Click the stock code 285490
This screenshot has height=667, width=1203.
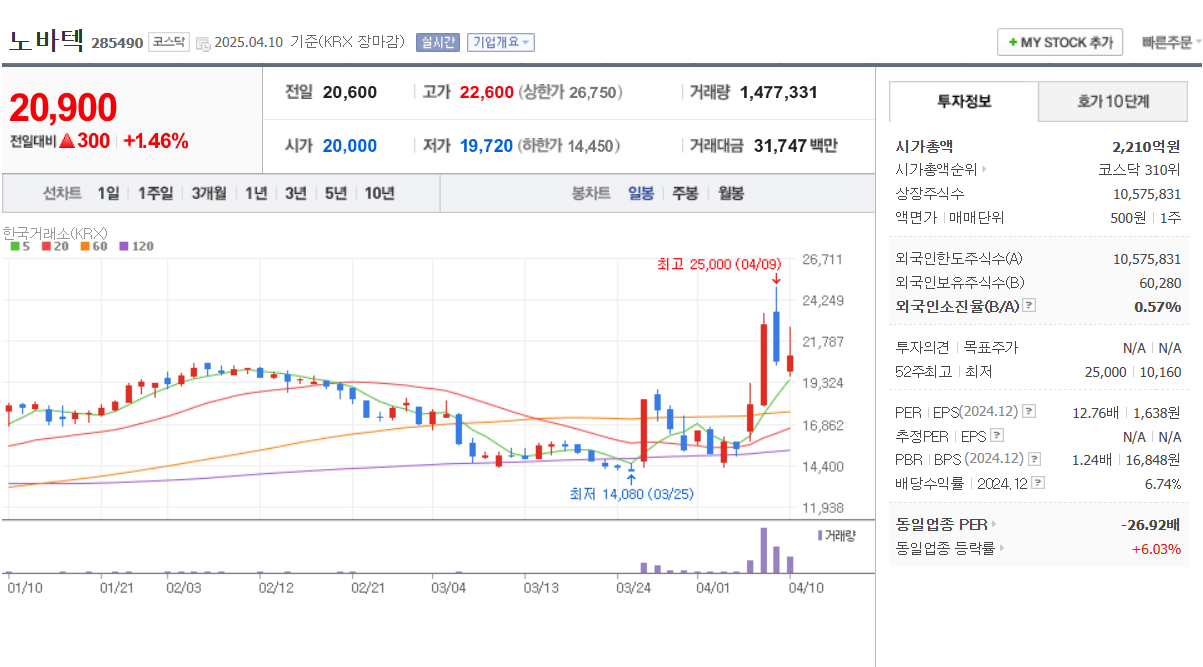pyautogui.click(x=117, y=43)
